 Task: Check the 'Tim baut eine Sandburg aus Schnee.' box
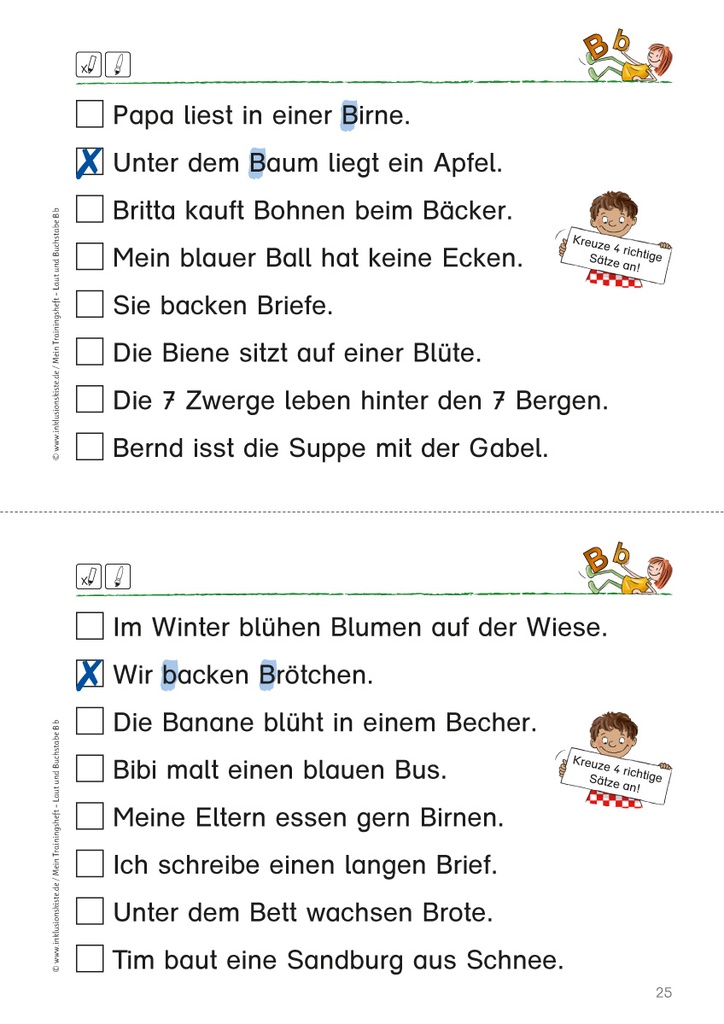(90, 960)
